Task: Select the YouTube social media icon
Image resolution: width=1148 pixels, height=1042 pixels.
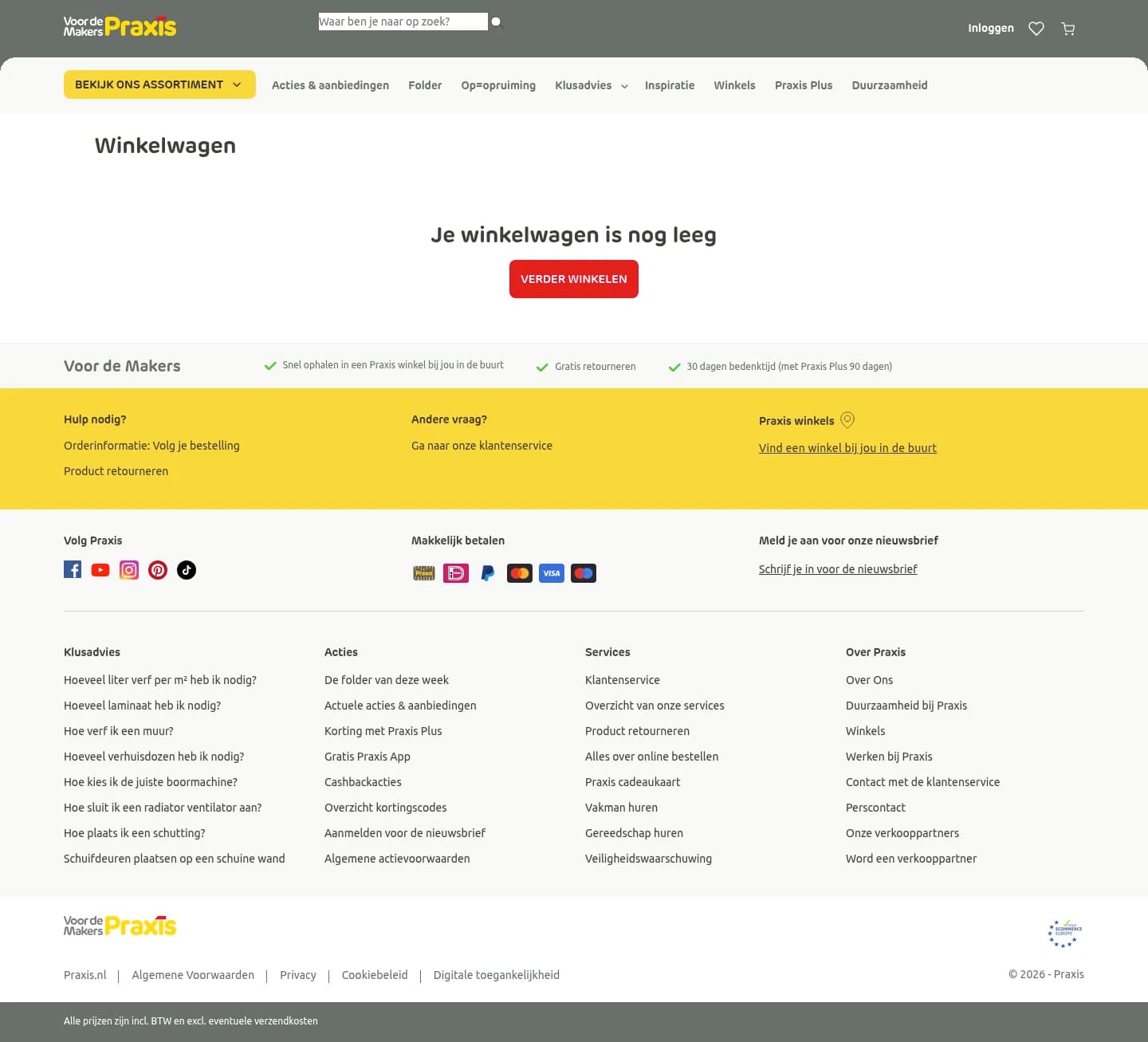Action: (x=100, y=569)
